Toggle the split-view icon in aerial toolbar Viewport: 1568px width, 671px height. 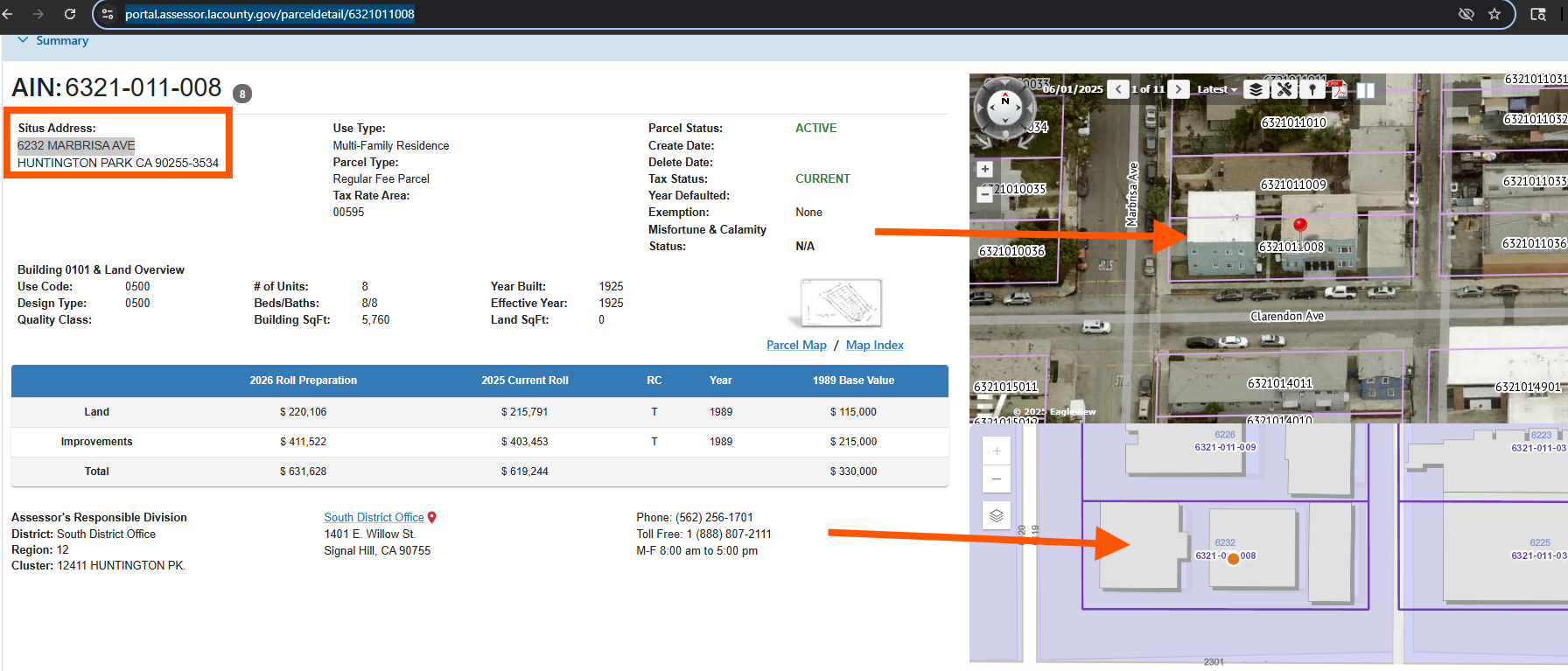click(x=1365, y=89)
